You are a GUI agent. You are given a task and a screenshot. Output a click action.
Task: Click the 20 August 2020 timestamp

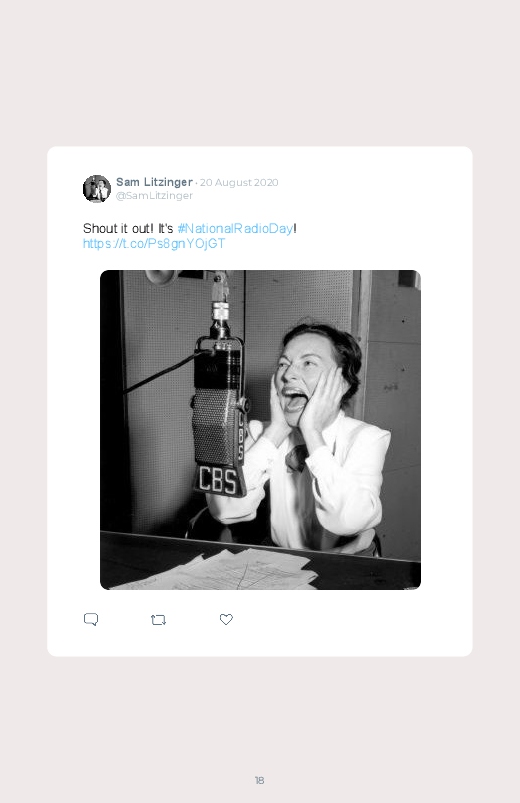click(239, 182)
